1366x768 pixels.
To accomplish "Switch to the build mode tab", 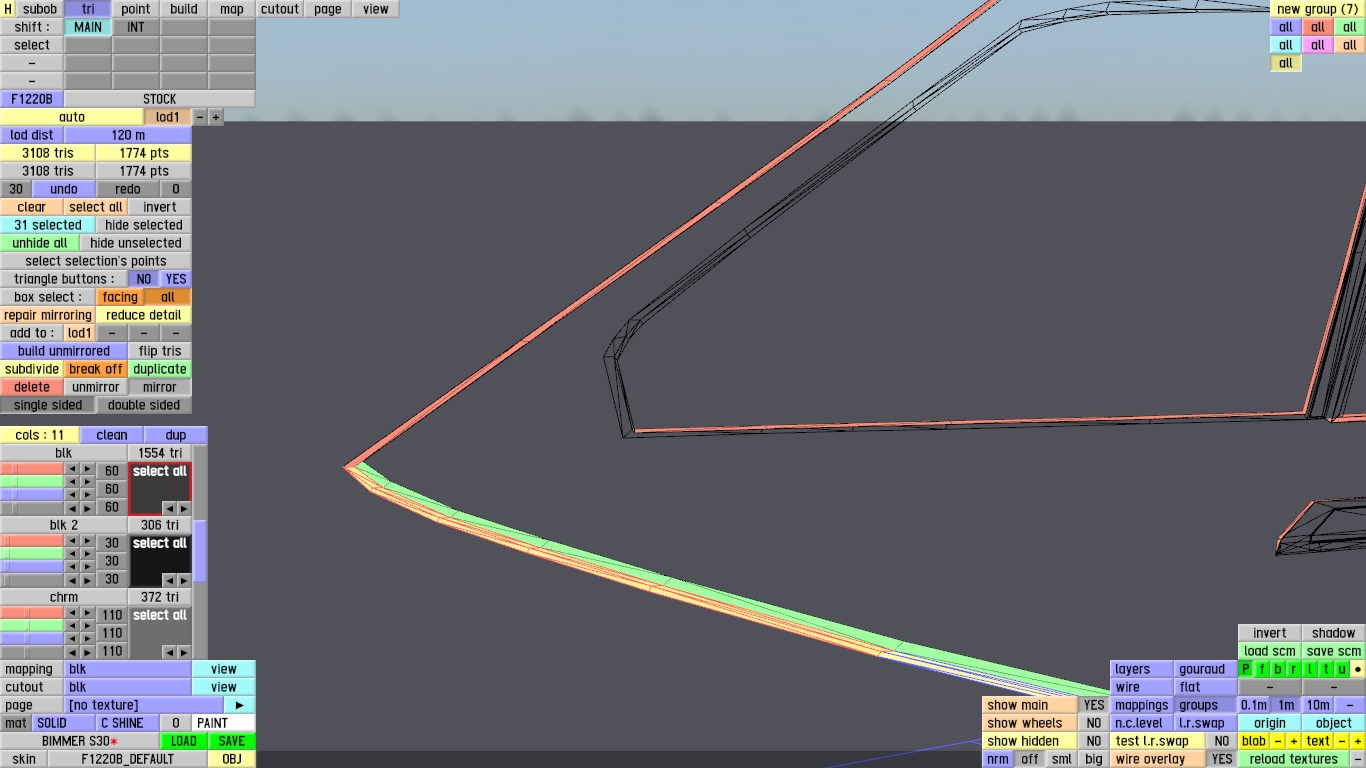I will coord(184,9).
